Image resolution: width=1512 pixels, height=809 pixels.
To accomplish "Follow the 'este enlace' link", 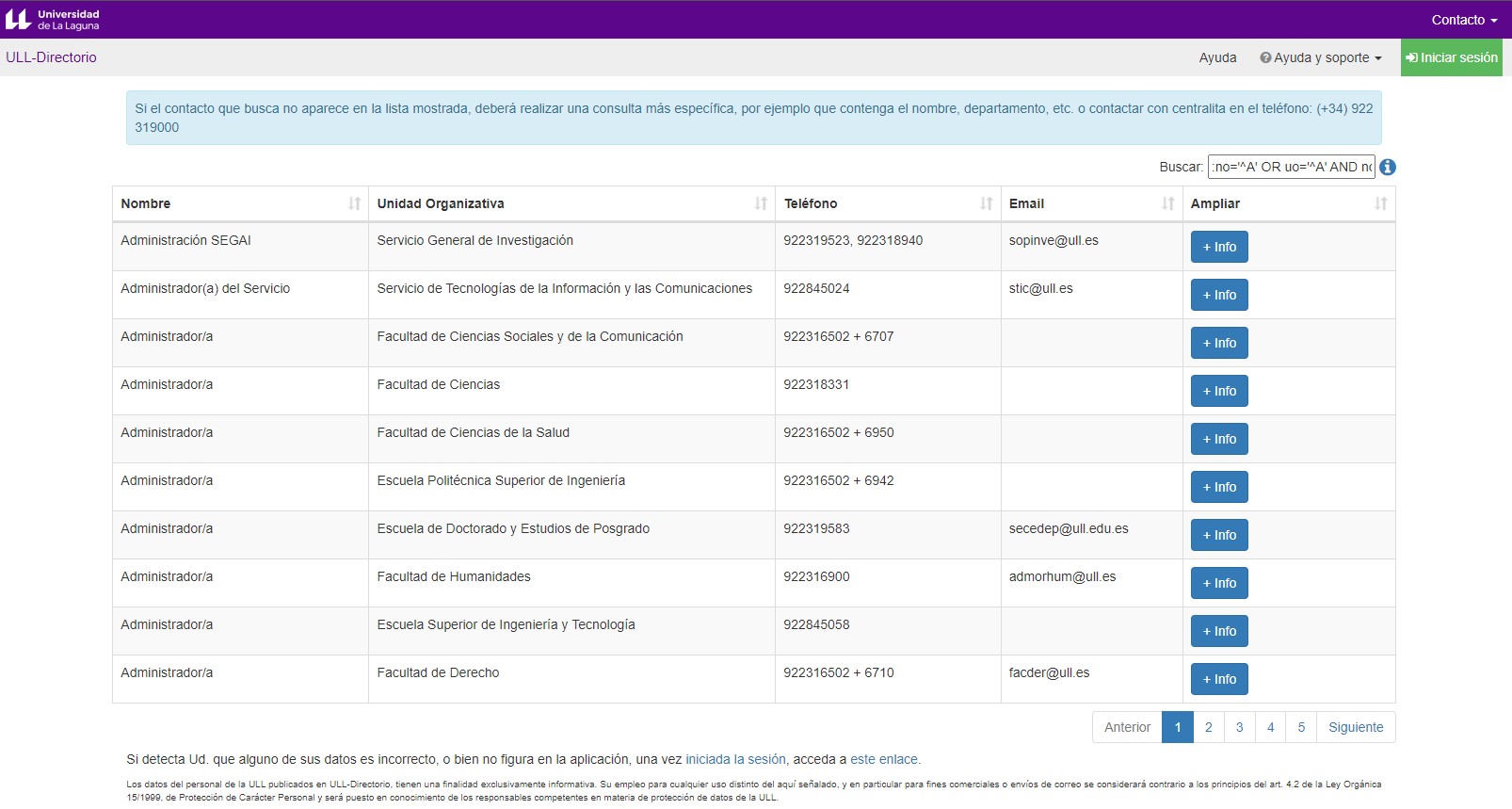I will coord(884,759).
